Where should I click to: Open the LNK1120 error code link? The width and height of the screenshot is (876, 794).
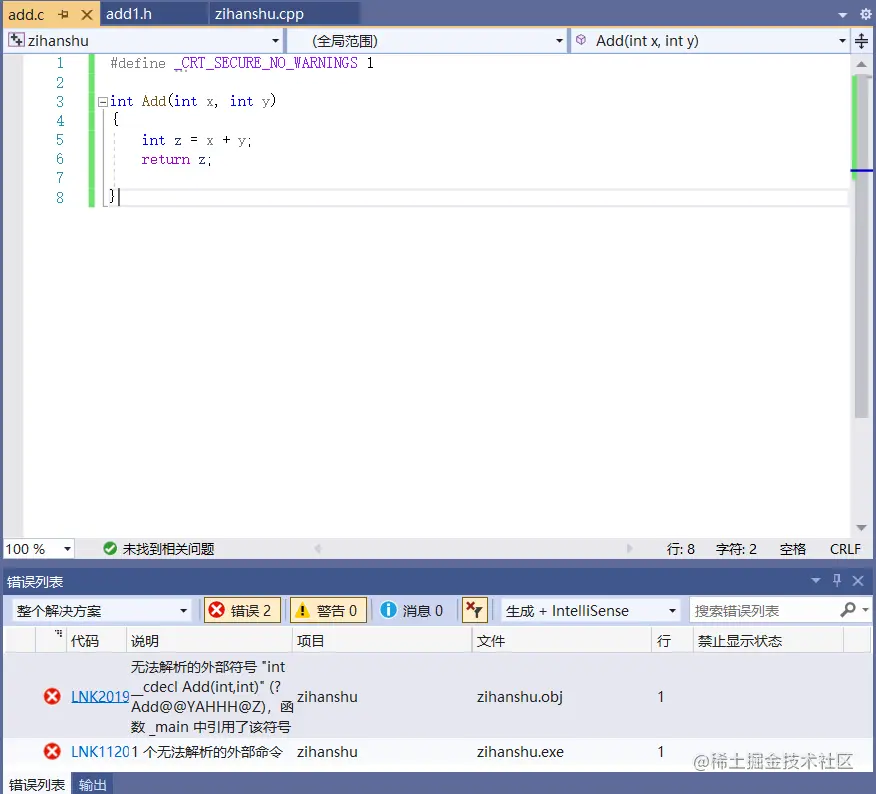[101, 752]
